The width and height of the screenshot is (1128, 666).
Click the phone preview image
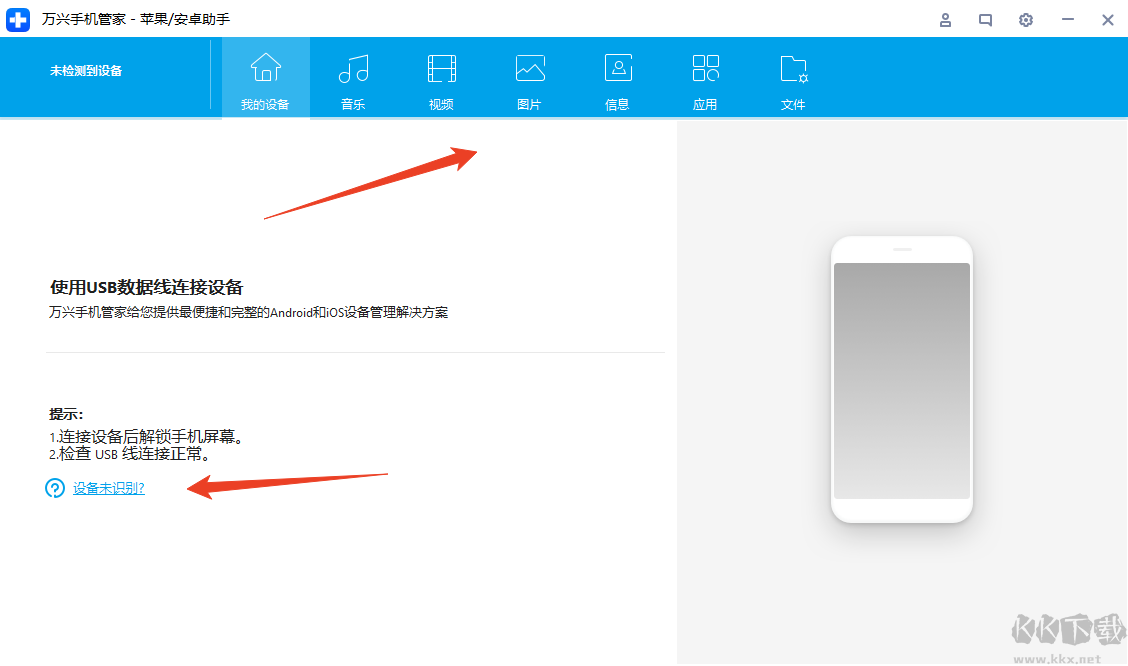(x=901, y=380)
